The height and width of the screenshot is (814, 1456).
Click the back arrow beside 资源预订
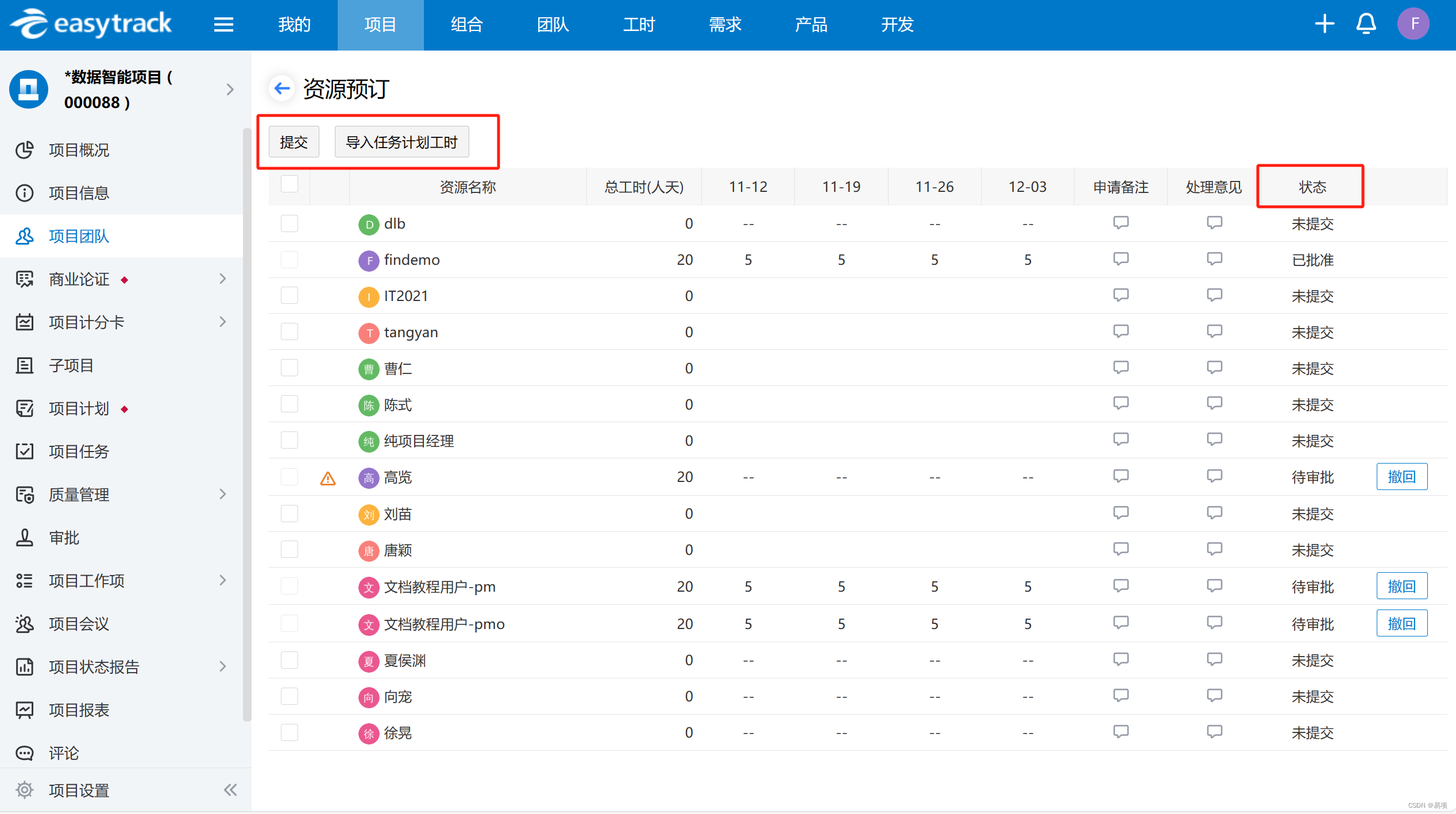(x=282, y=88)
